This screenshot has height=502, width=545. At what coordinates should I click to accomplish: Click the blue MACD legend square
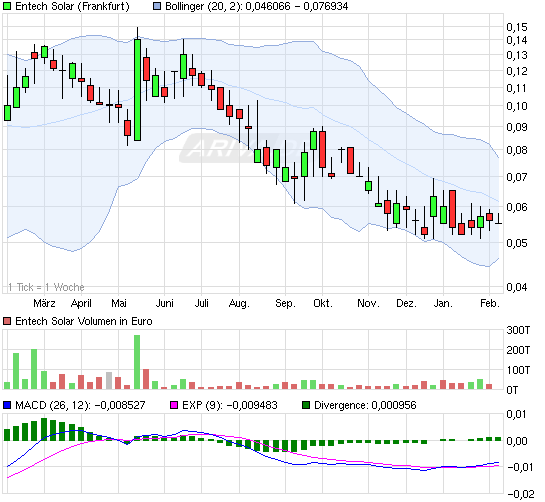(7, 405)
